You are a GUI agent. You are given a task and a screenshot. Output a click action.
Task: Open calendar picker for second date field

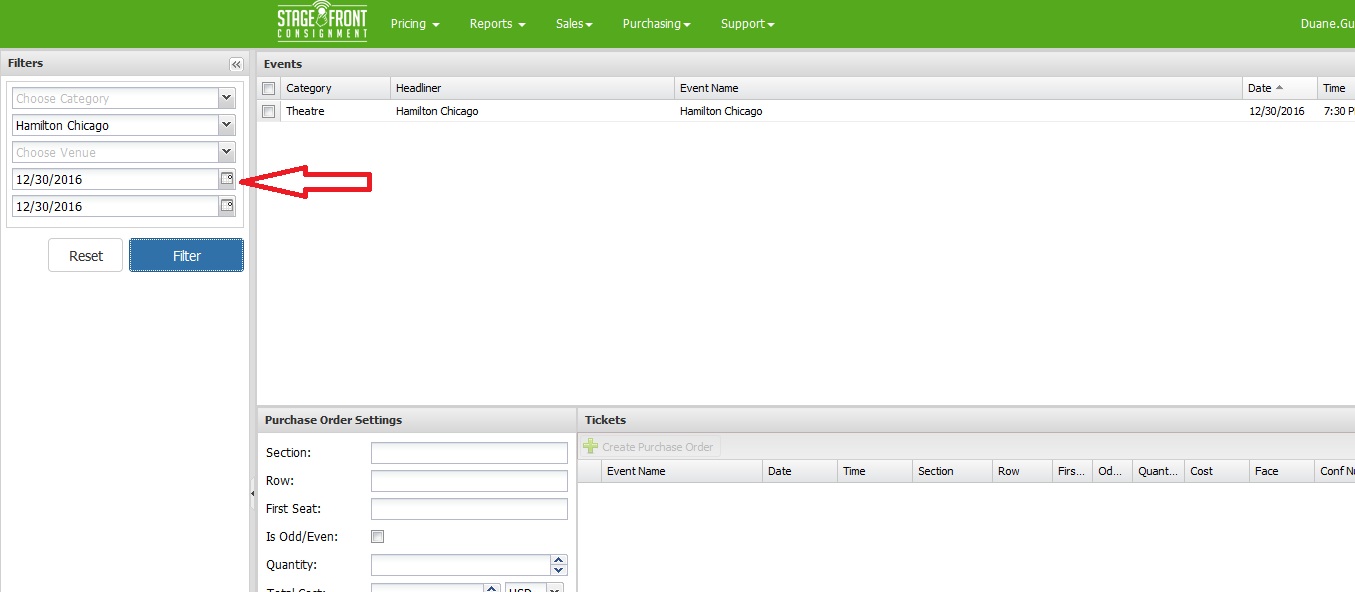pyautogui.click(x=227, y=206)
